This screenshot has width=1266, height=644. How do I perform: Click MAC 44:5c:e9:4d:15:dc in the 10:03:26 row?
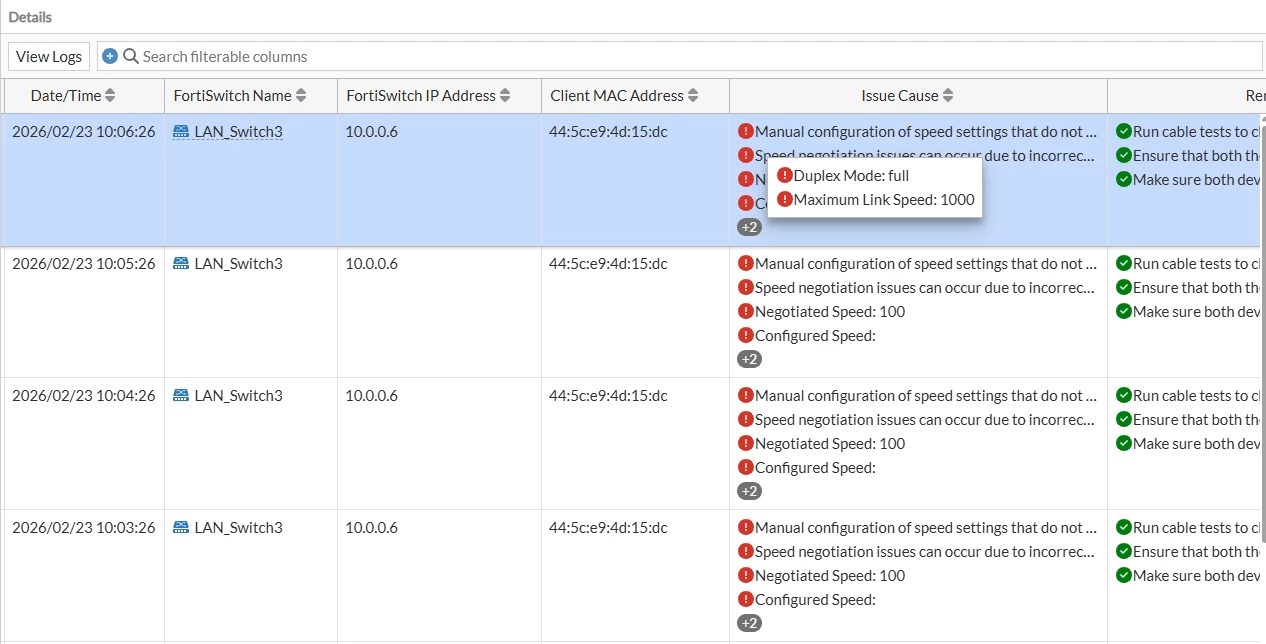coord(608,527)
